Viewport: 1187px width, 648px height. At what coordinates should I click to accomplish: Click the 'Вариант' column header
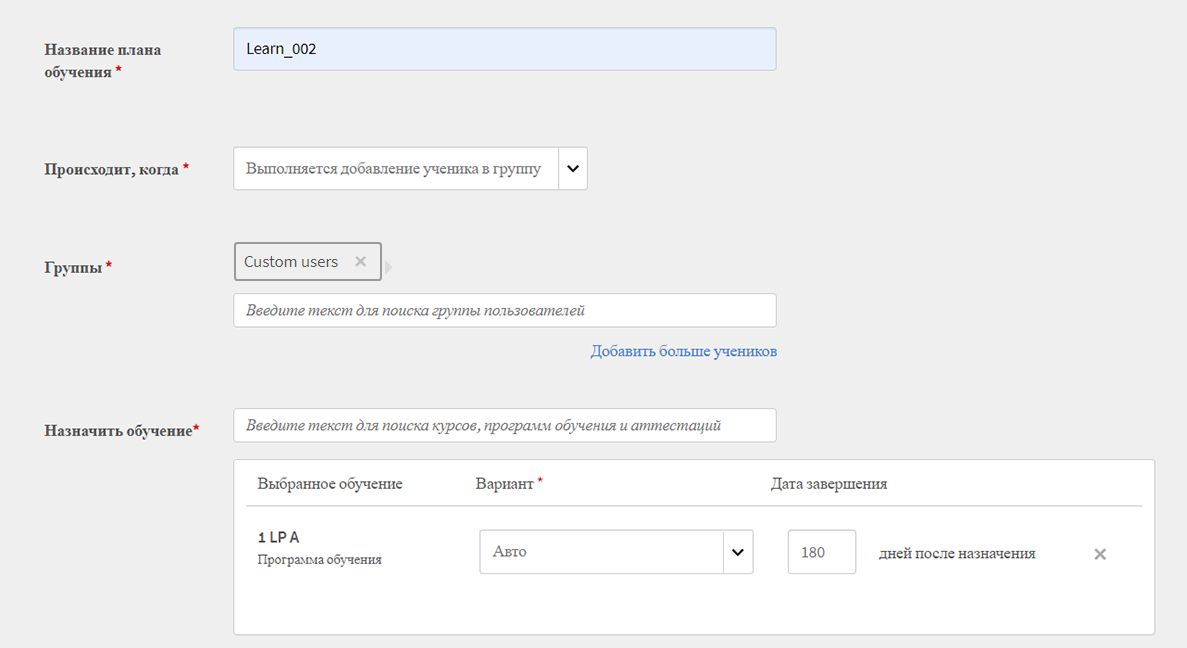click(505, 484)
